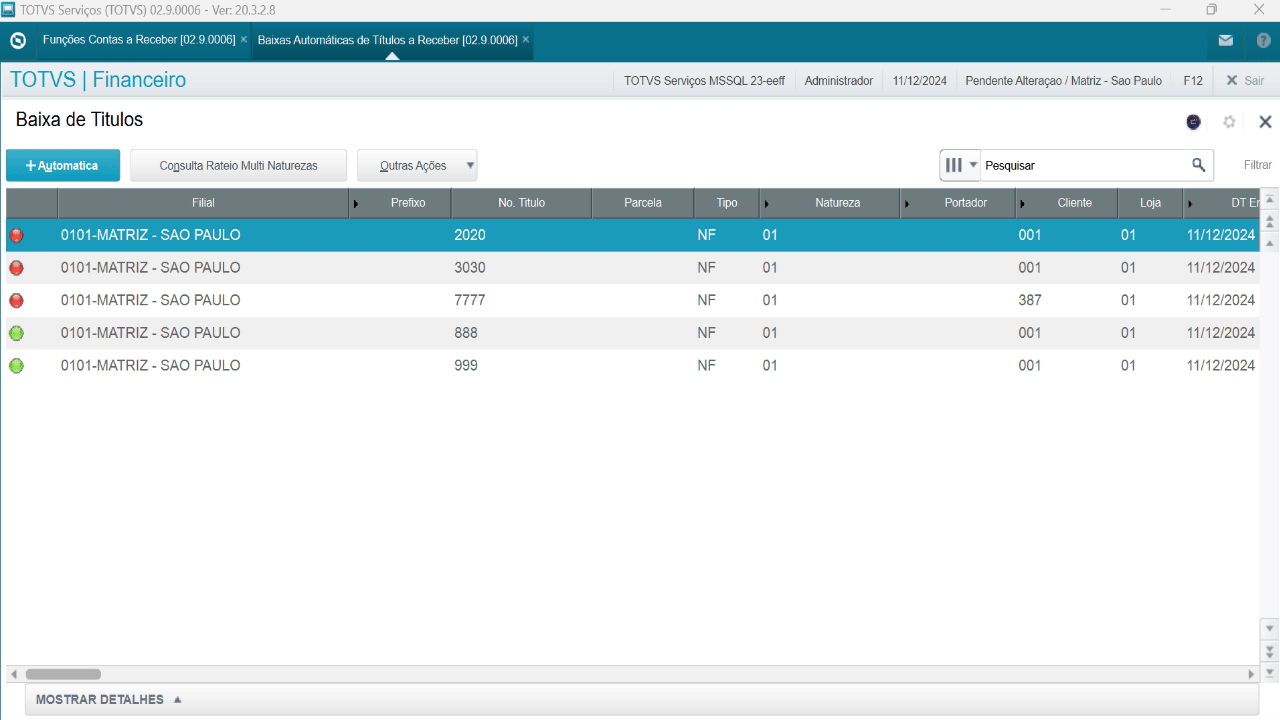Open the help question mark icon
Screen dimensions: 1280x720
coord(1263,41)
